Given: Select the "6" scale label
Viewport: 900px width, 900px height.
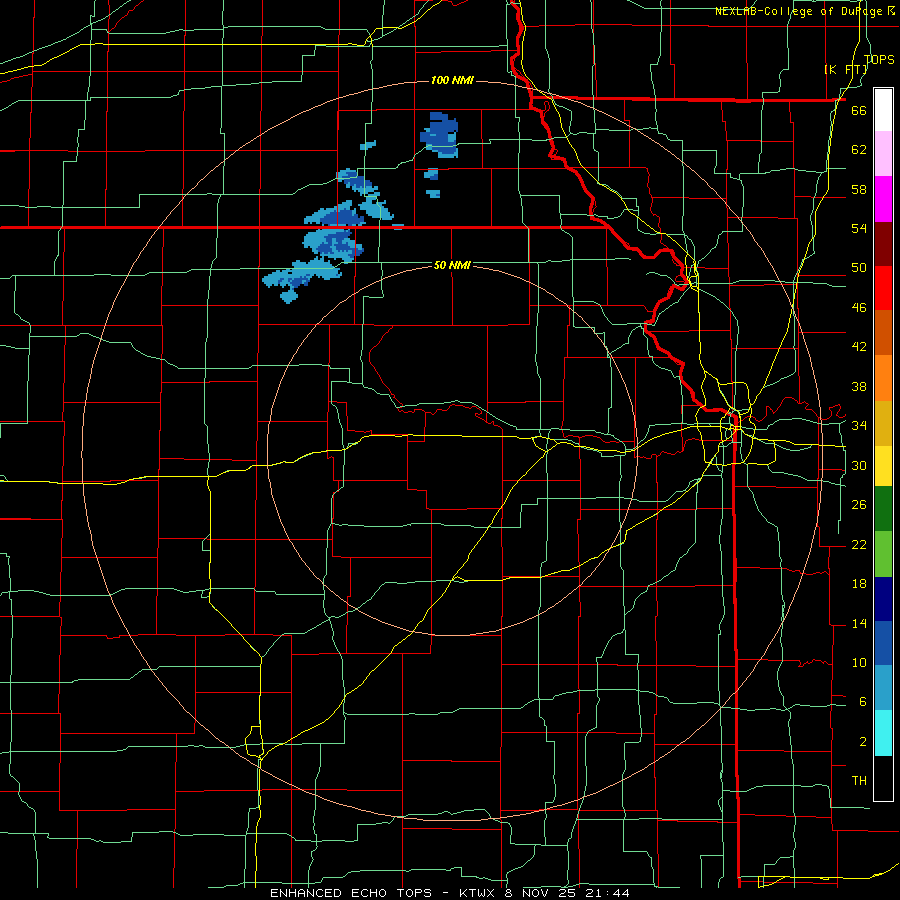Looking at the screenshot, I should pos(862,701).
